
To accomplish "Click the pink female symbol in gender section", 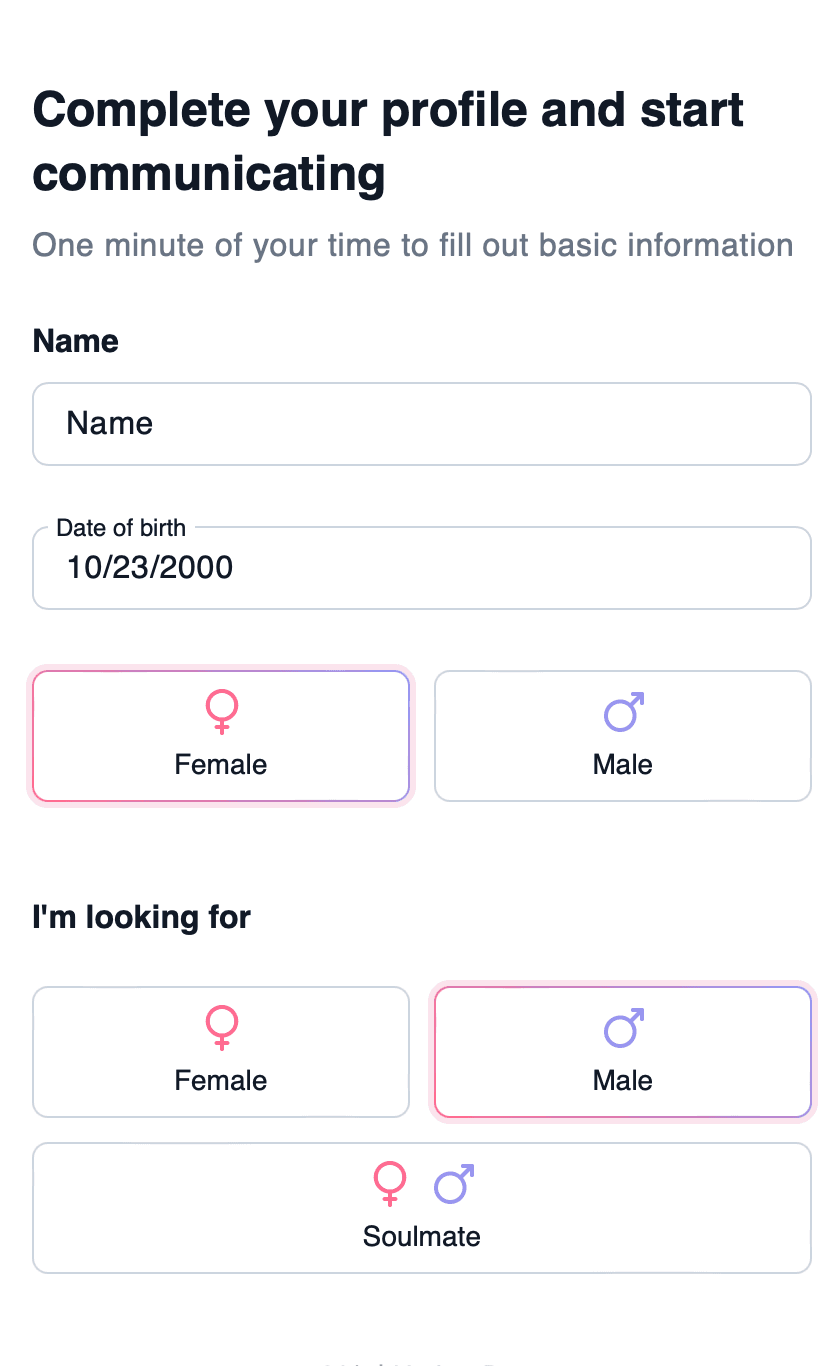I will (x=220, y=711).
